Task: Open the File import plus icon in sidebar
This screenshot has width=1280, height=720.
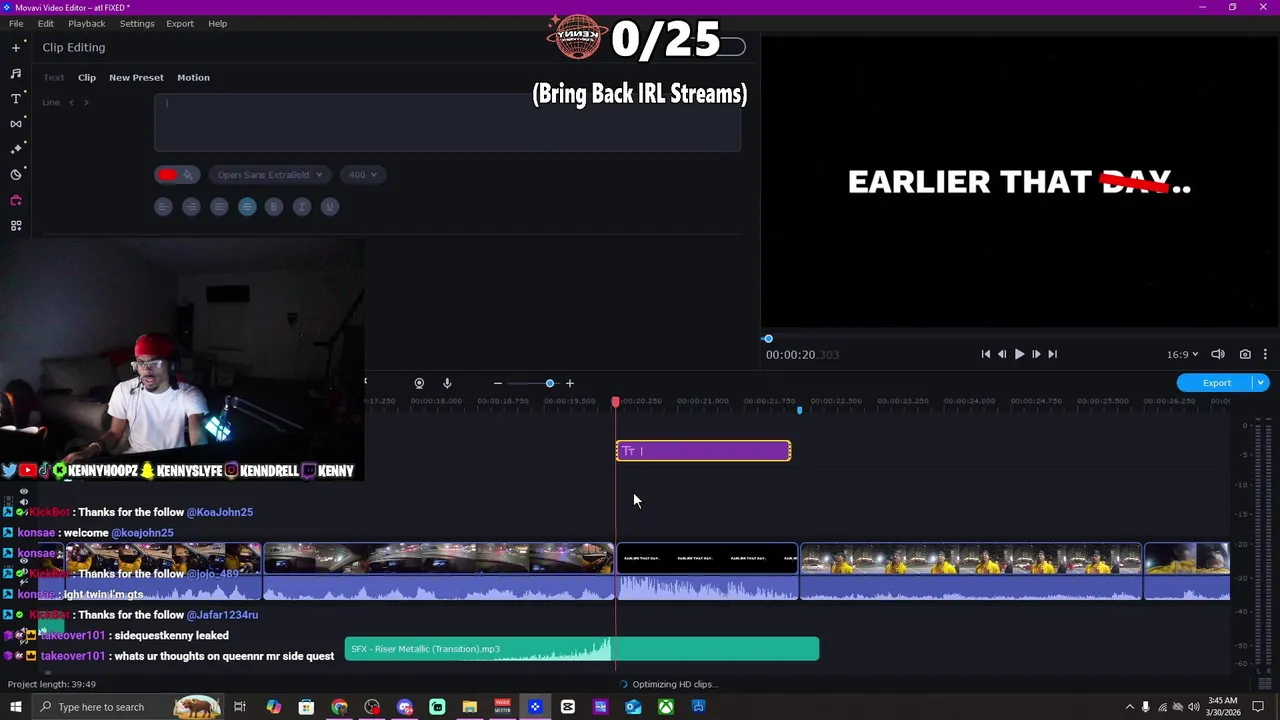Action: pyautogui.click(x=16, y=47)
